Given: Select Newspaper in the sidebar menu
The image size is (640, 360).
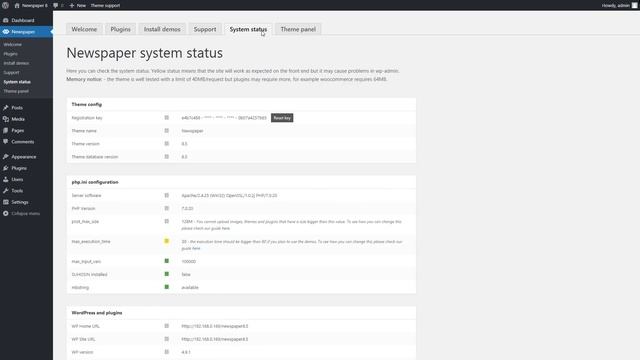Looking at the screenshot, I should click(23, 32).
